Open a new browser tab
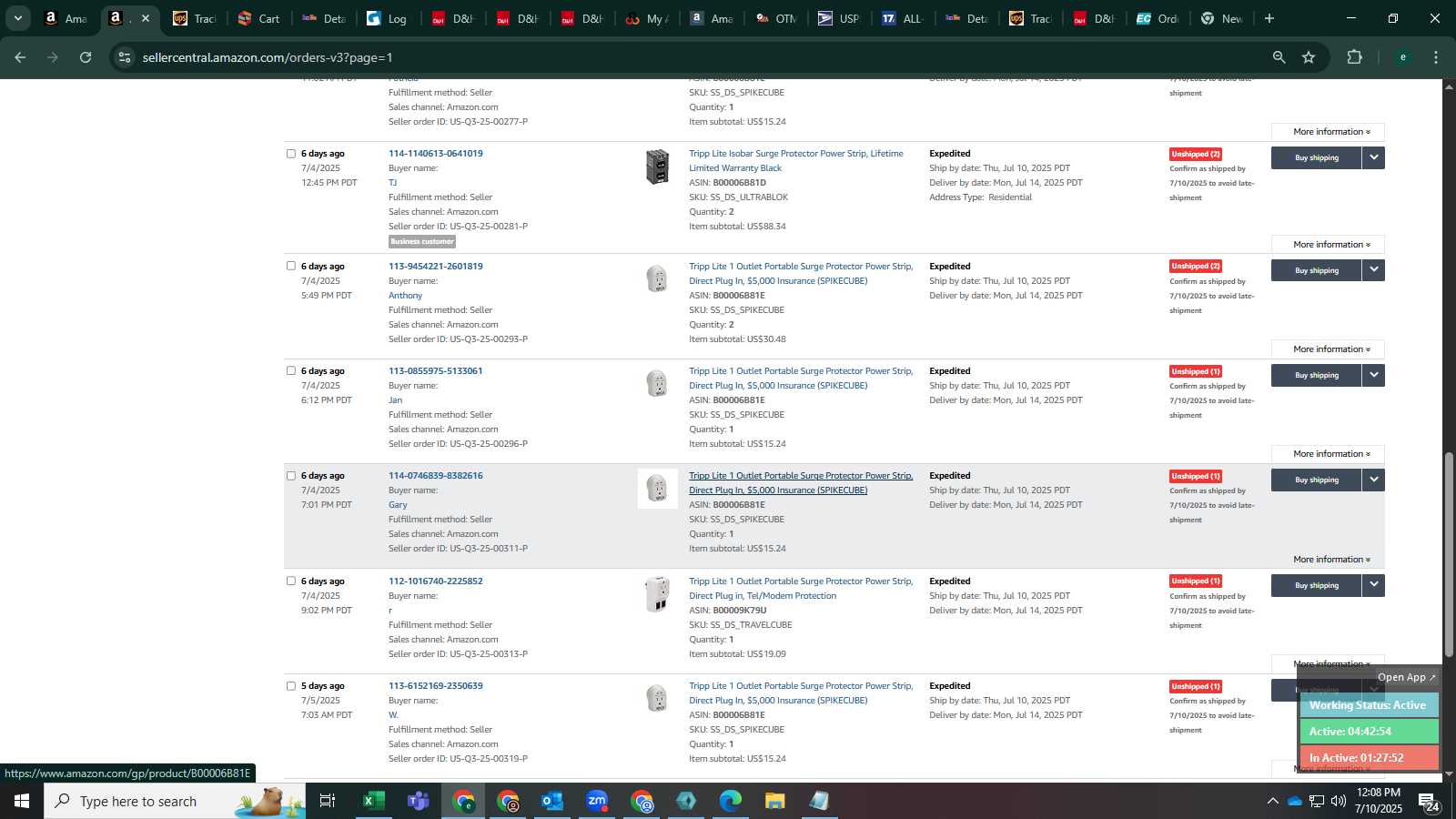 click(x=1269, y=18)
